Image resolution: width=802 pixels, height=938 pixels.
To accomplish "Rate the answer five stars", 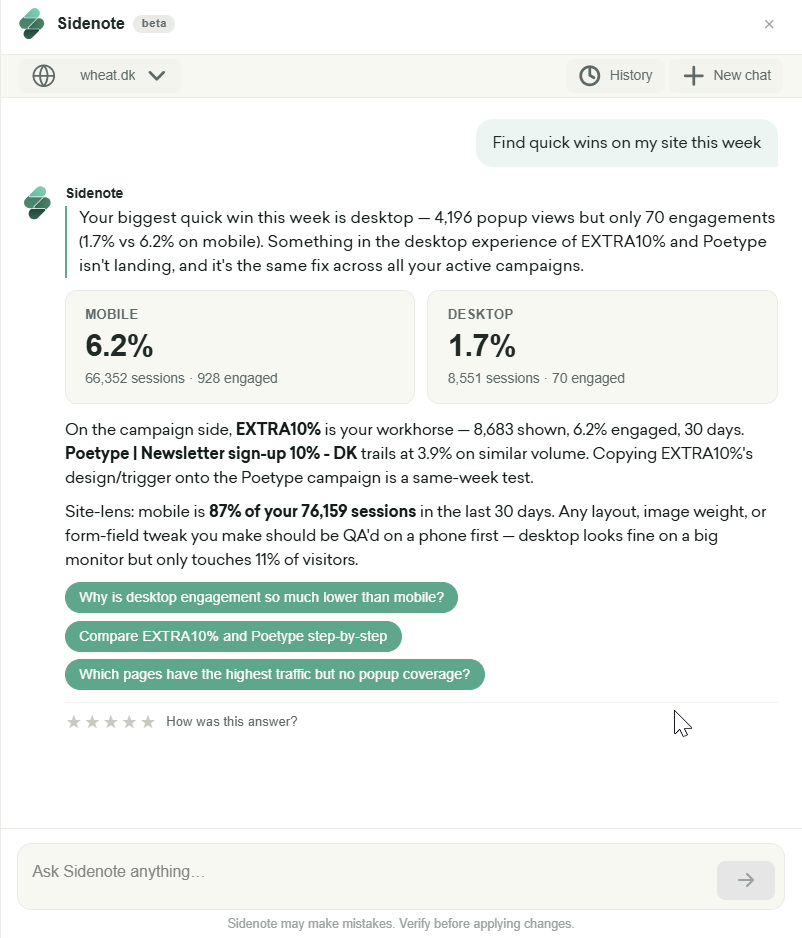I will point(148,722).
